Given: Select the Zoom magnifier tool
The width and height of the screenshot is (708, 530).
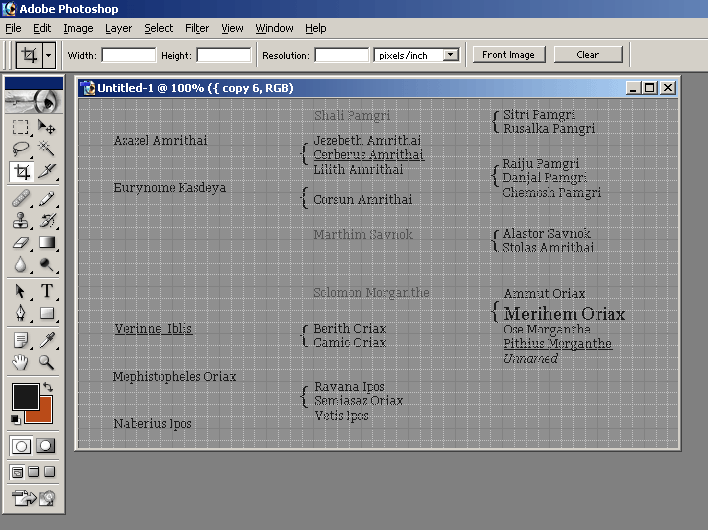Looking at the screenshot, I should pyautogui.click(x=47, y=362).
